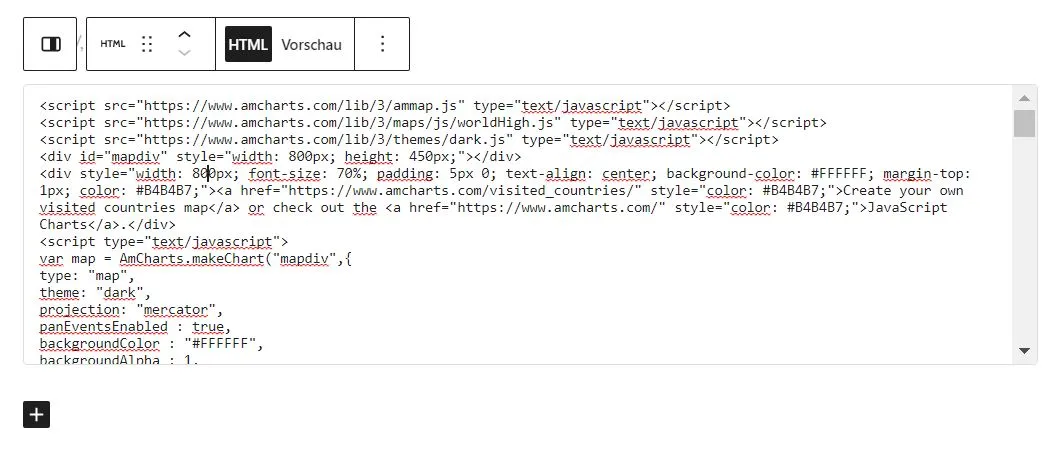
Task: Click the 'projection: "mercator"' line
Action: tap(132, 310)
